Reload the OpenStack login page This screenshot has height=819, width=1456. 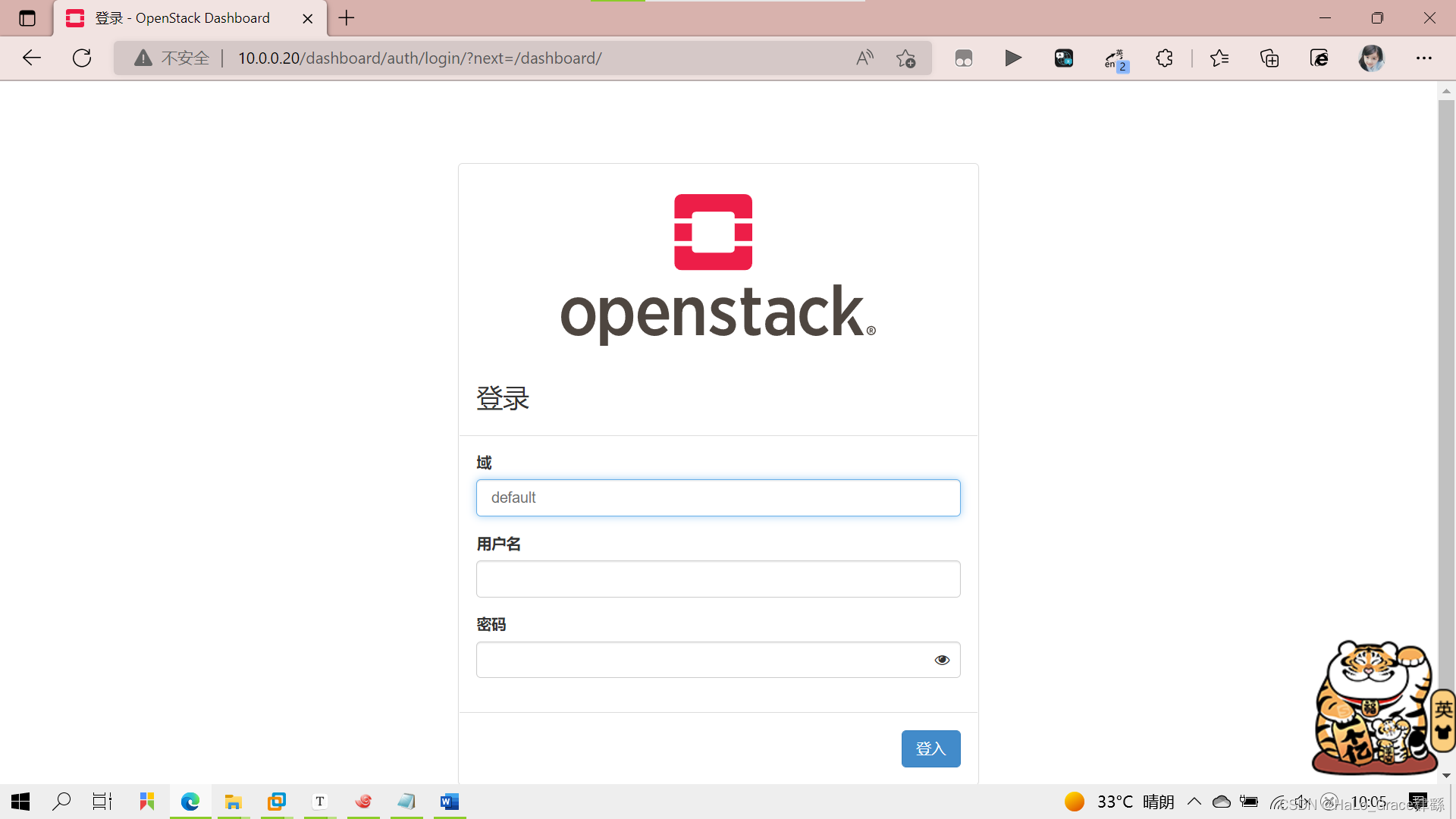pyautogui.click(x=82, y=58)
